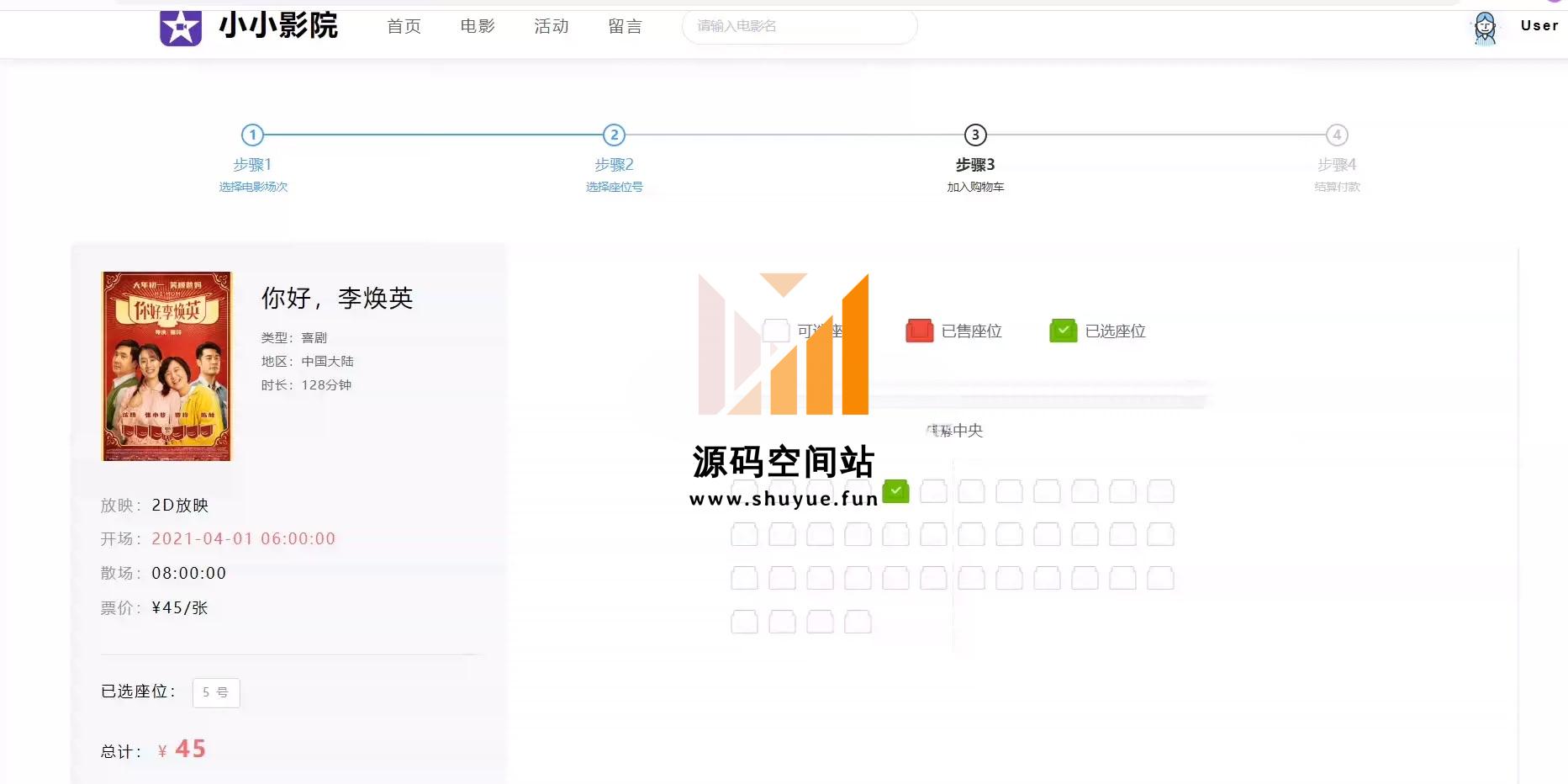The width and height of the screenshot is (1568, 784).
Task: Select step 1 circle 选择电影场次
Action: pos(252,135)
